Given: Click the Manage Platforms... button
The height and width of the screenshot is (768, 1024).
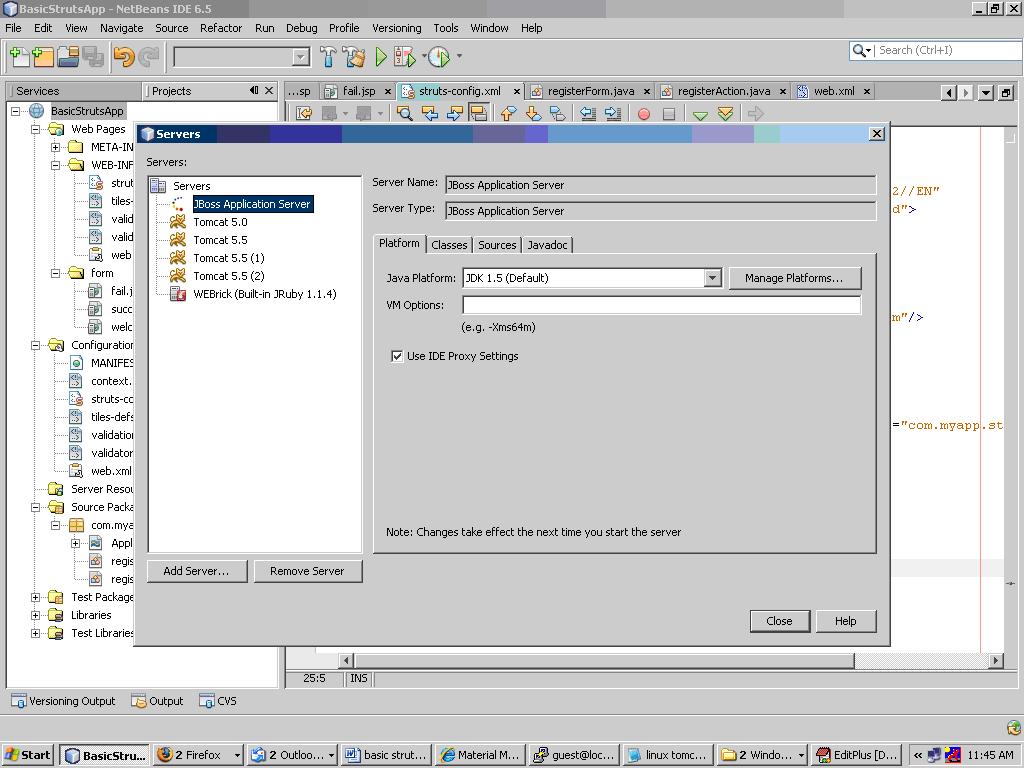Looking at the screenshot, I should click(794, 278).
